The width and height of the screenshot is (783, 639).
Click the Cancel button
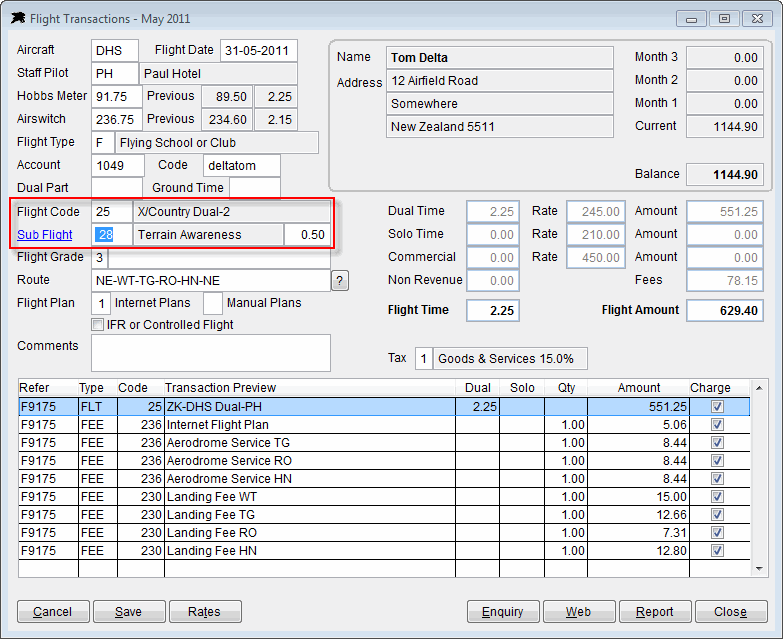click(x=53, y=612)
